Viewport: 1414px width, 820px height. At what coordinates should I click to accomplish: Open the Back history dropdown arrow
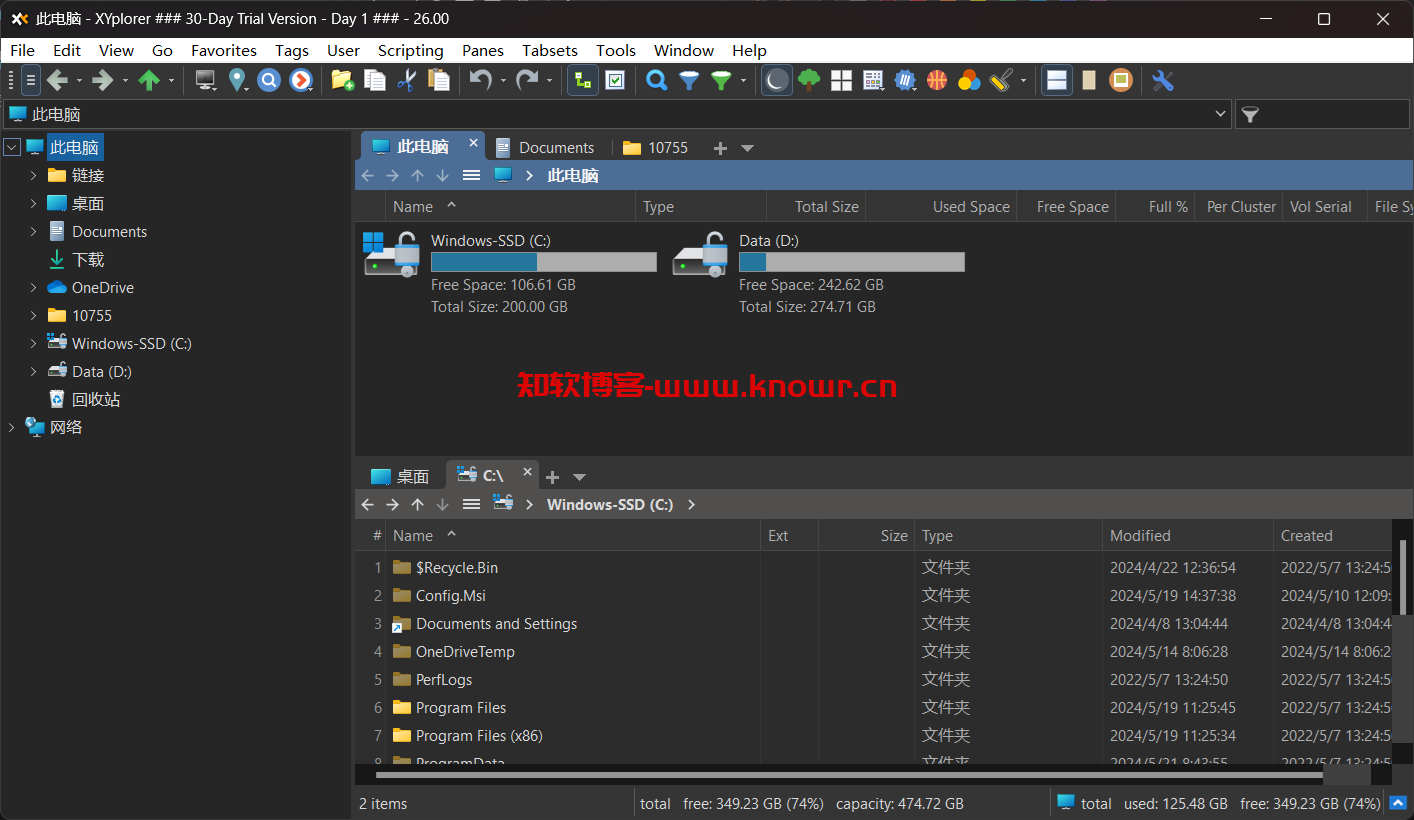tap(79, 81)
